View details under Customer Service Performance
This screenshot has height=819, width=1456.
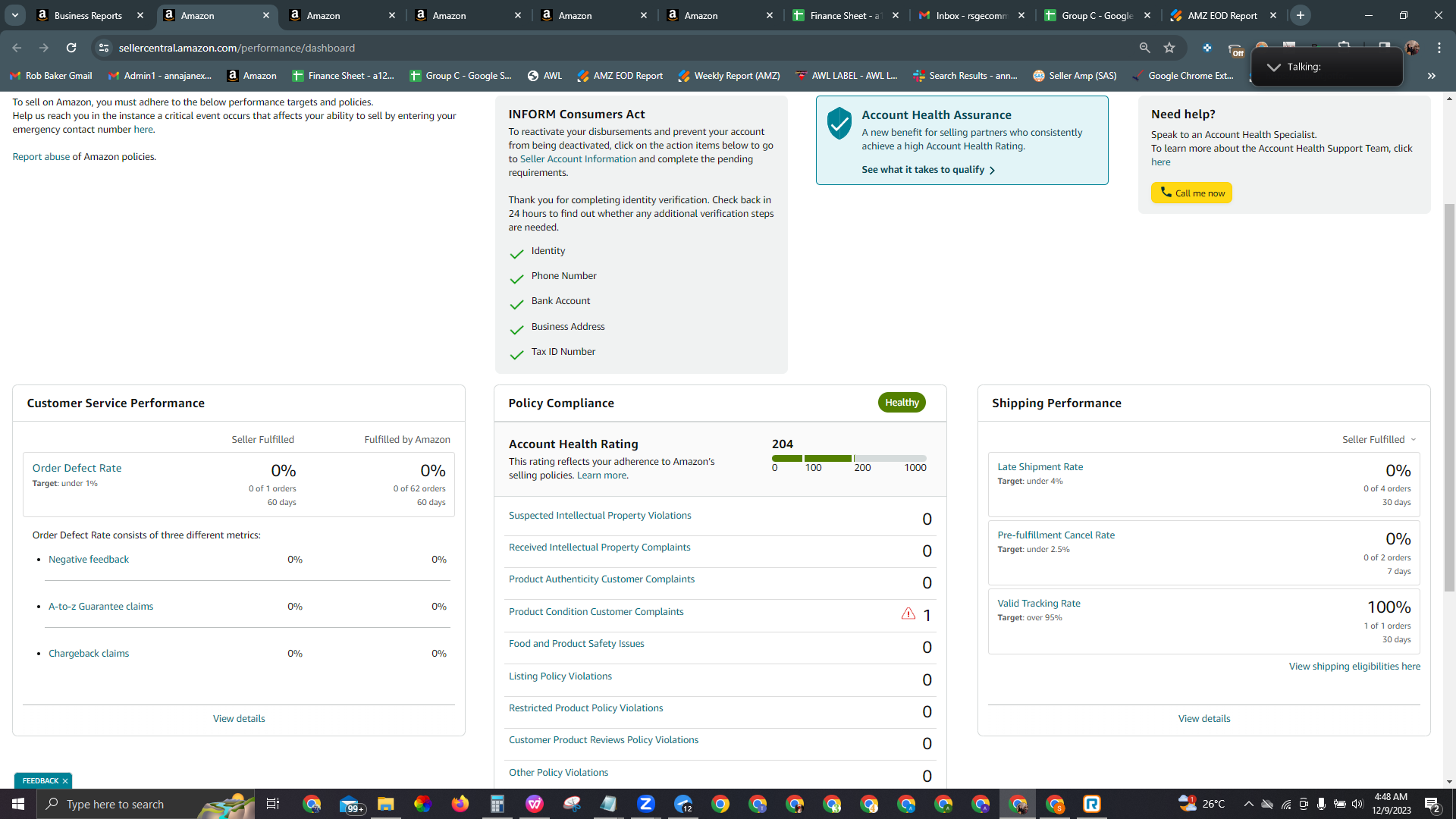[239, 719]
